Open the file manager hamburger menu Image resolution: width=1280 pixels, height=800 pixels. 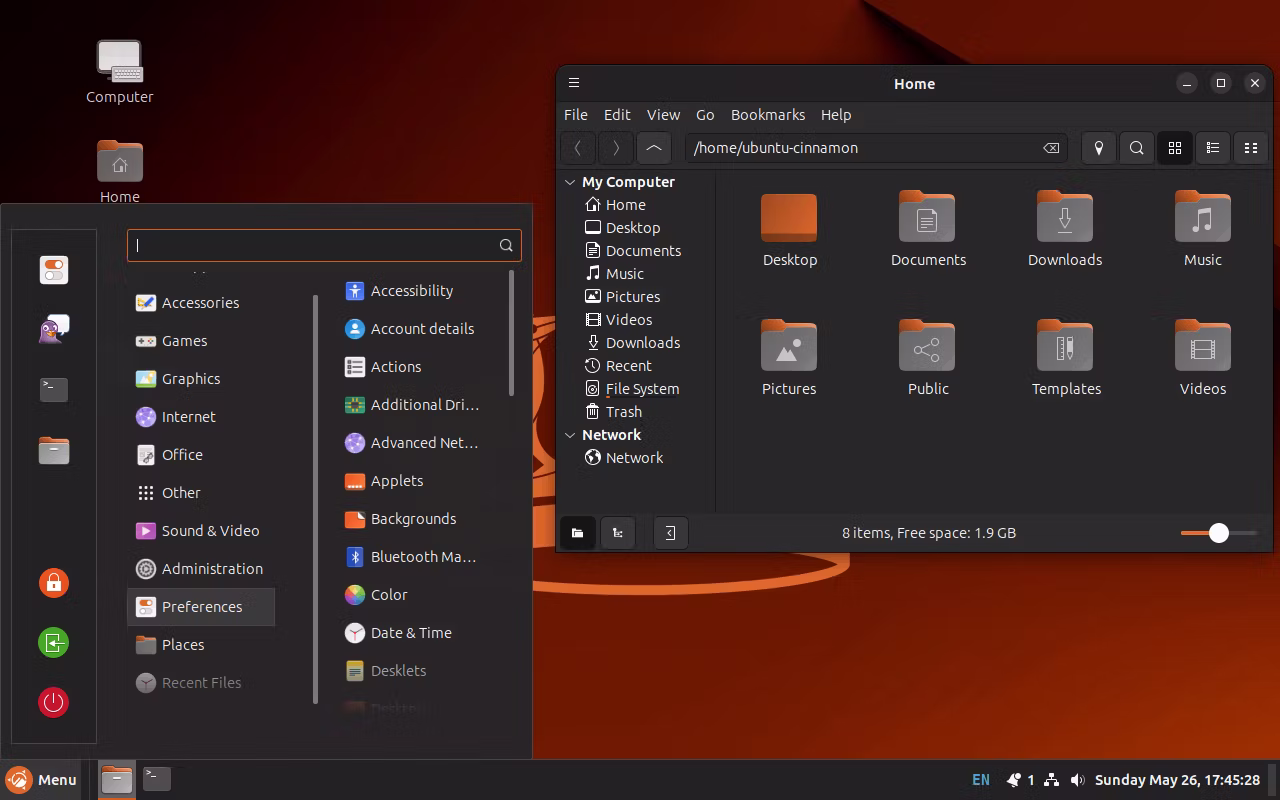(x=574, y=83)
